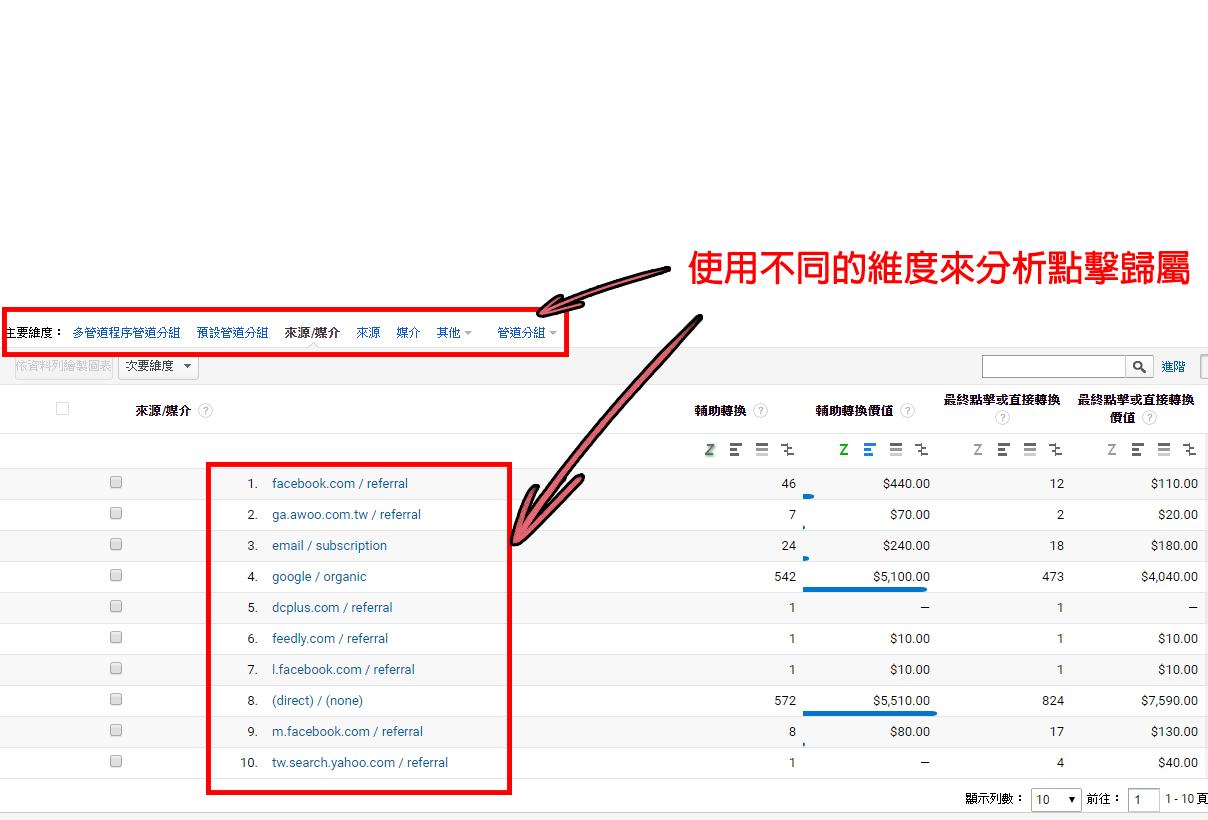Check the tw.search.yahoo.com / referral row checkbox
The height and width of the screenshot is (820, 1208).
click(x=116, y=761)
